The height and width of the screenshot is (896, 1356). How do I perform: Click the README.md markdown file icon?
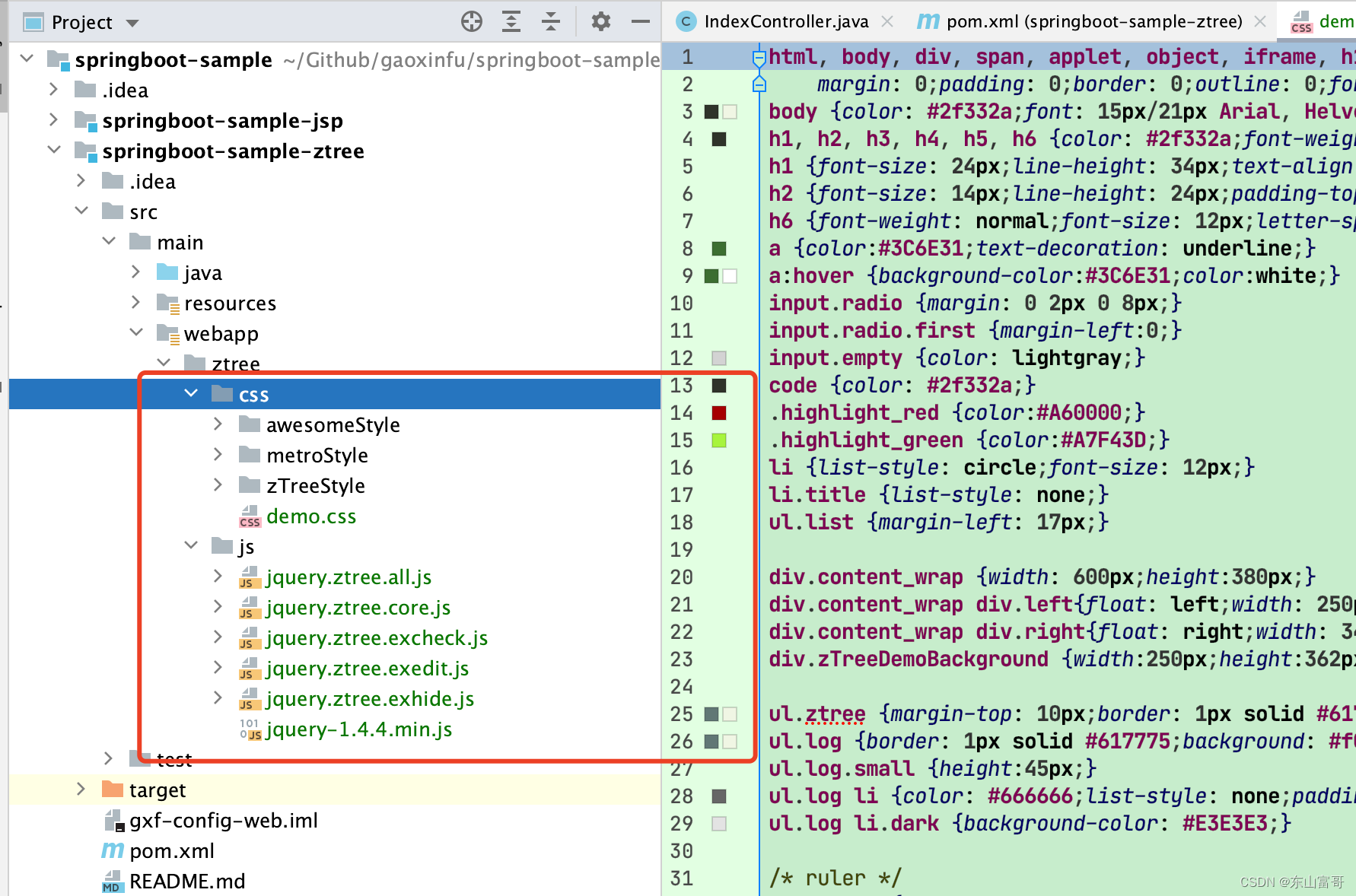point(113,882)
